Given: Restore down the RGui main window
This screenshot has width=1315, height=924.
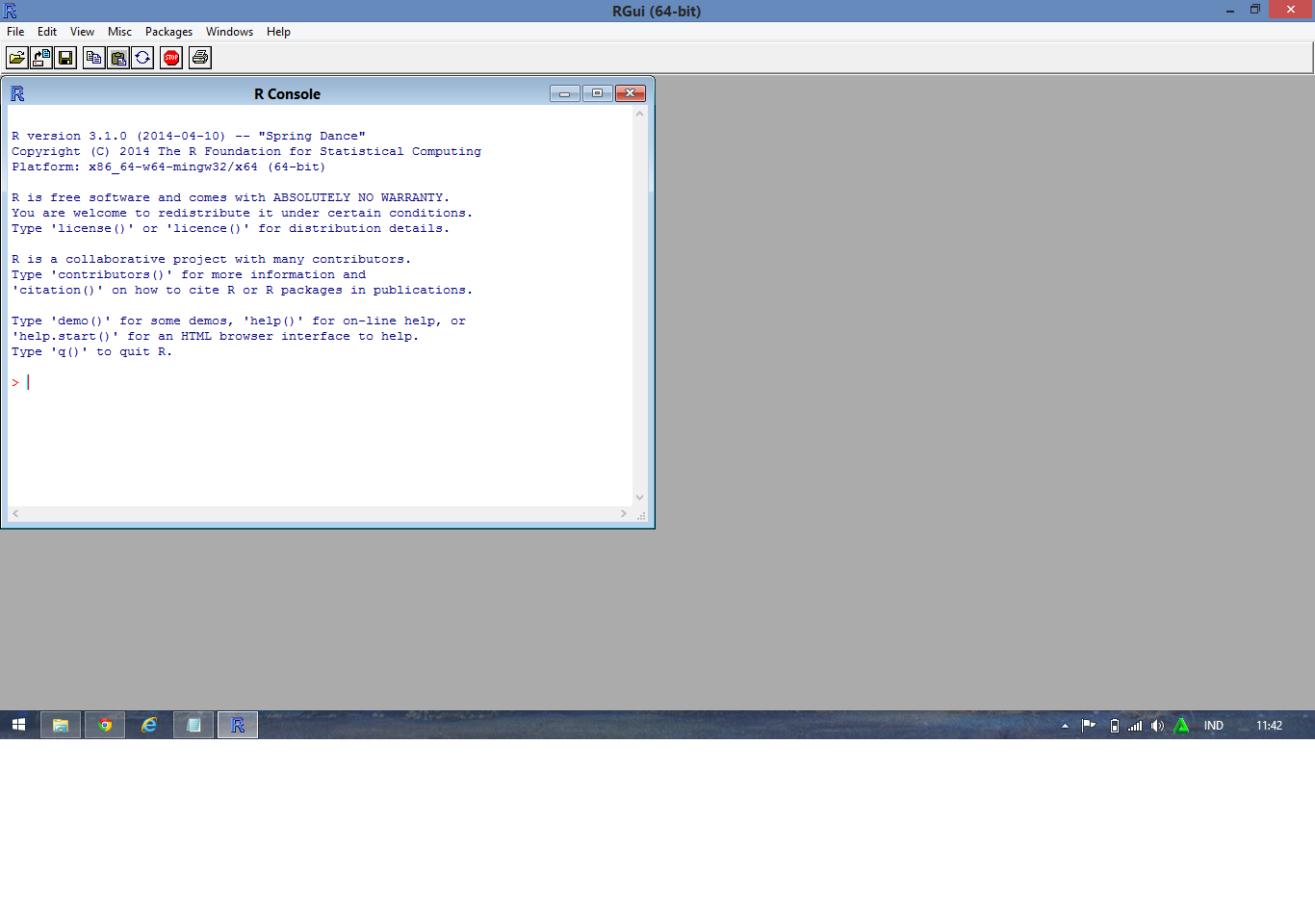Looking at the screenshot, I should coord(1255,10).
